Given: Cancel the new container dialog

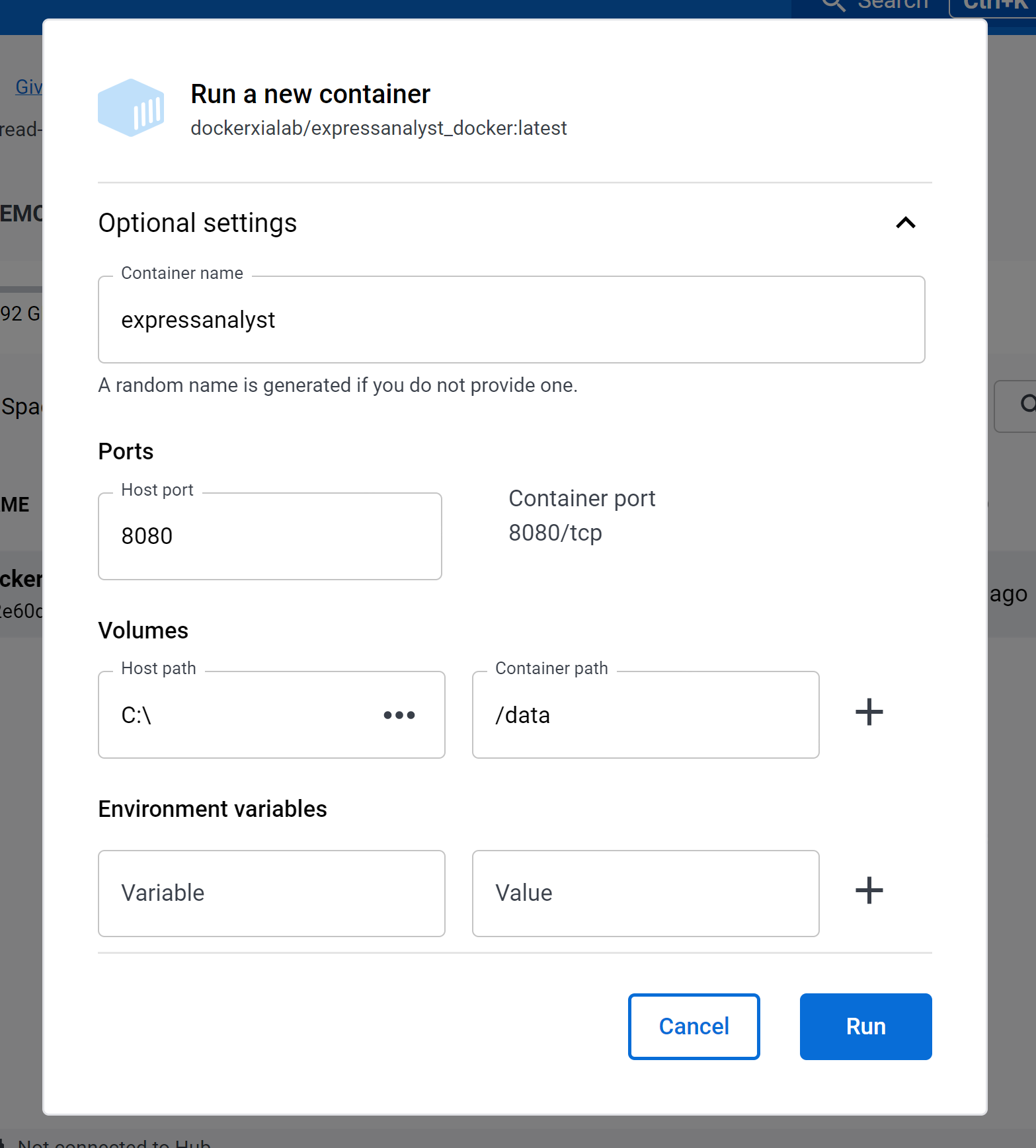Looking at the screenshot, I should (694, 1026).
